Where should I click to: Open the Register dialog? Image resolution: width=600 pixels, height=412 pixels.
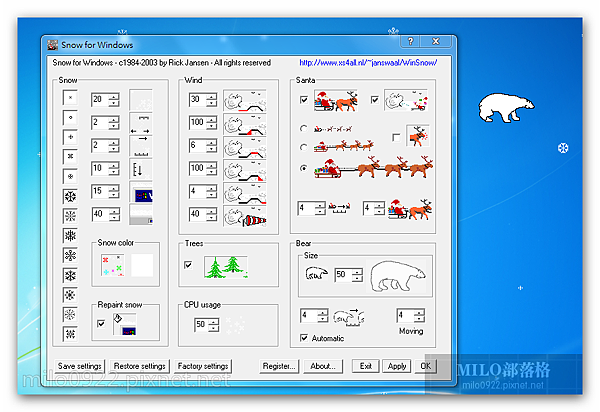click(279, 366)
